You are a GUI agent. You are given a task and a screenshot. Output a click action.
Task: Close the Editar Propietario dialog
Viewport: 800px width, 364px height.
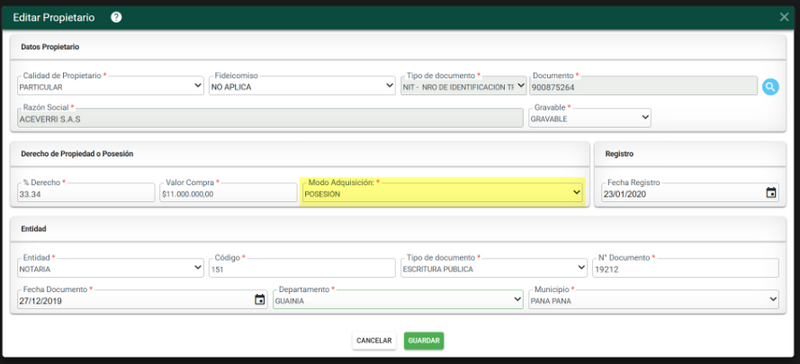784,17
